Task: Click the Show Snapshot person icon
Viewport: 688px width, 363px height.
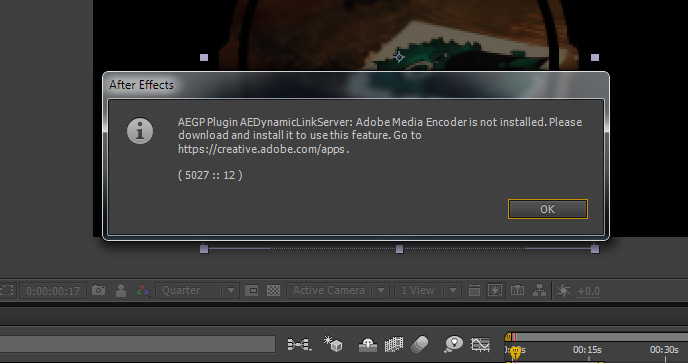Action: (121, 291)
